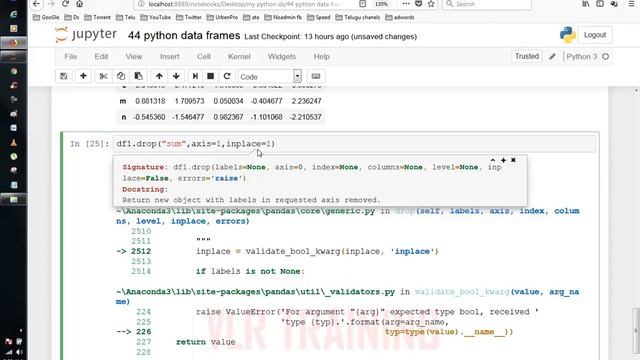Click the Trusted notebook button
This screenshot has width=640, height=360.
click(x=527, y=56)
